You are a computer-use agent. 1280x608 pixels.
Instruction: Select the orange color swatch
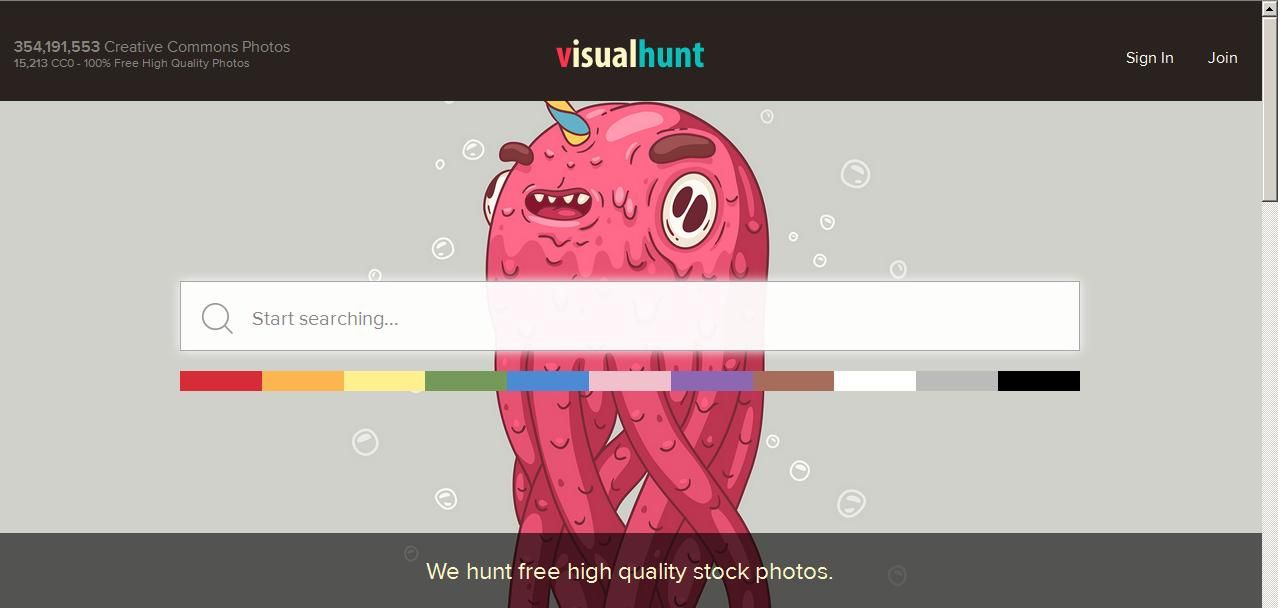pos(303,381)
